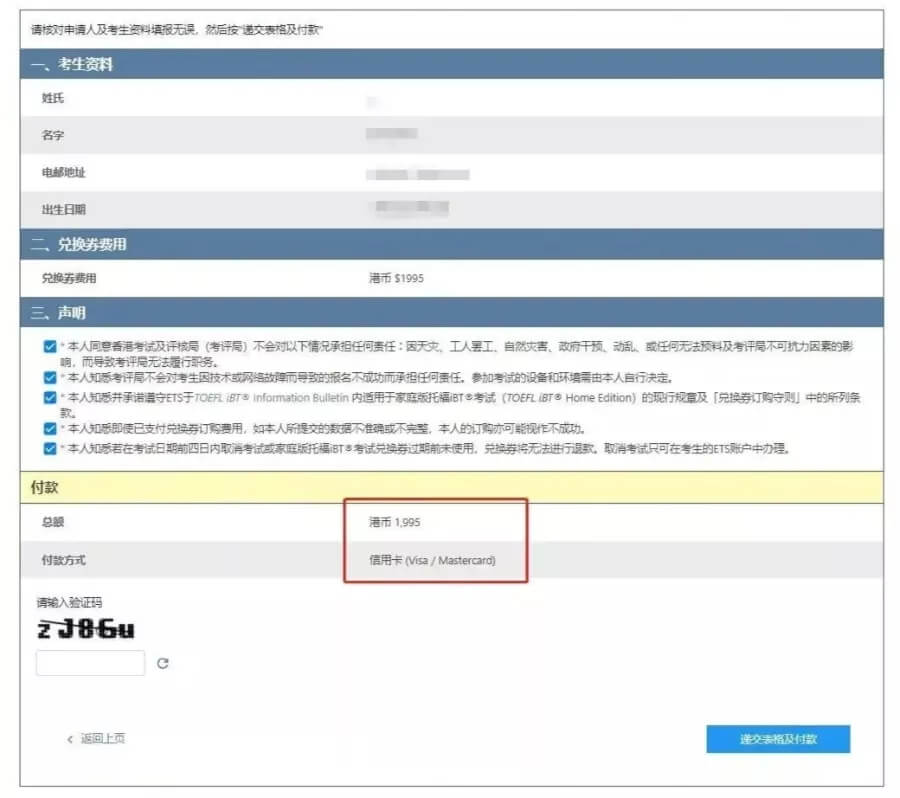900x798 pixels.
Task: Click the 兑换券费用 row label
Action: coord(69,278)
